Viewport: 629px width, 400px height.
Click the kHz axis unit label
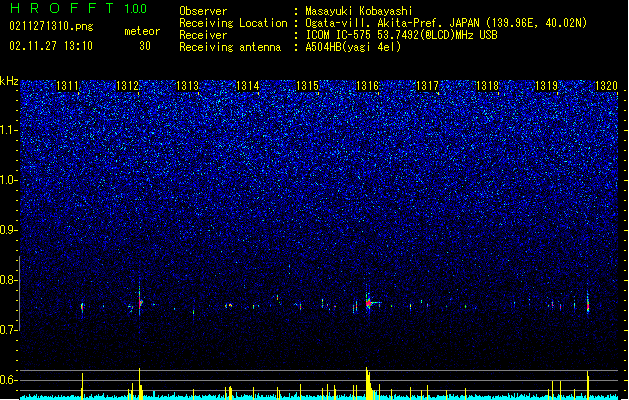[x=9, y=81]
